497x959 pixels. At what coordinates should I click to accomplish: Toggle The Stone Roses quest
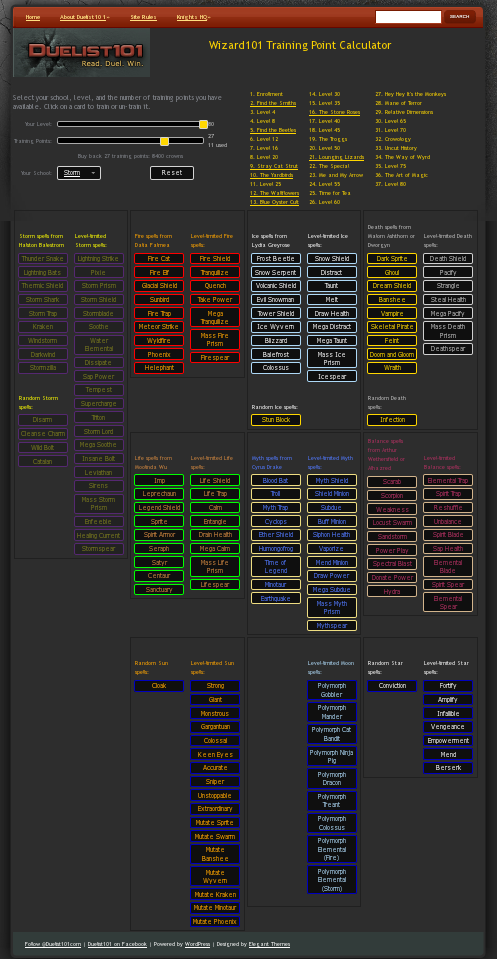(334, 113)
